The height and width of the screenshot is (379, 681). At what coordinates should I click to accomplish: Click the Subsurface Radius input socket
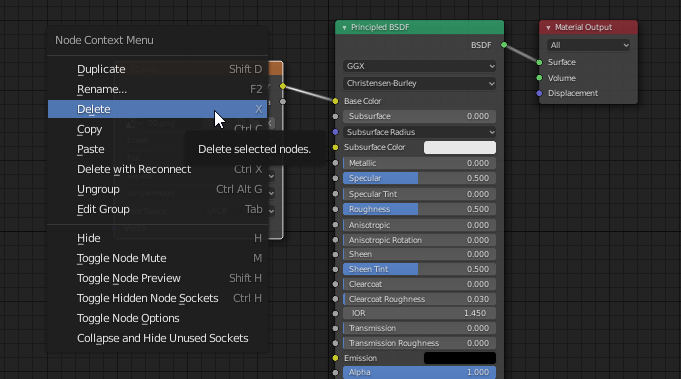click(x=335, y=132)
